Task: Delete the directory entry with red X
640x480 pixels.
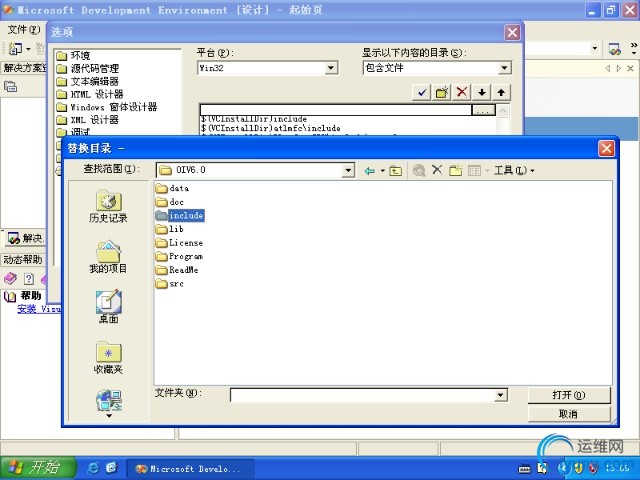Action: 462,93
